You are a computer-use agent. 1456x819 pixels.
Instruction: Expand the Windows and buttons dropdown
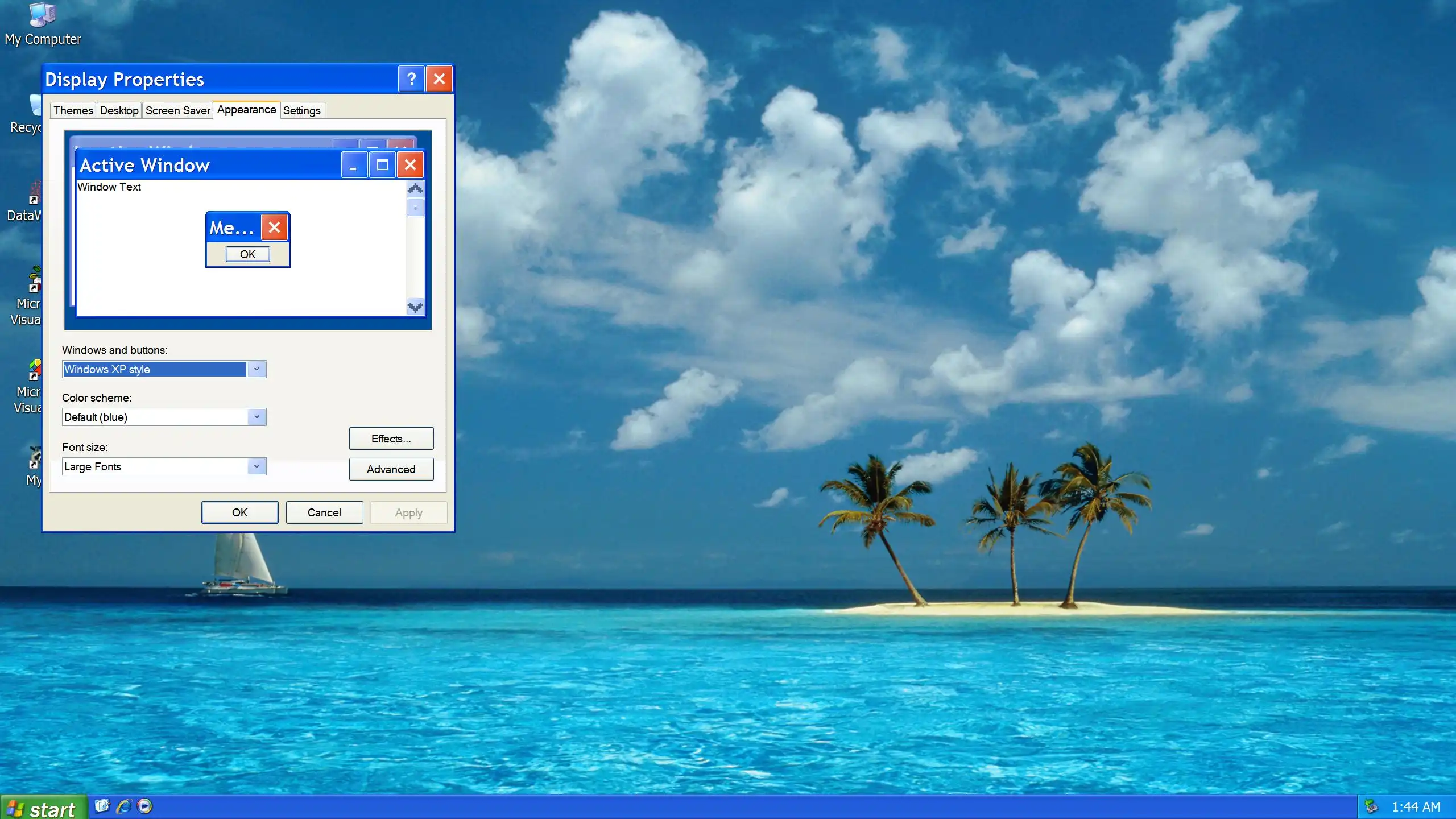point(257,369)
